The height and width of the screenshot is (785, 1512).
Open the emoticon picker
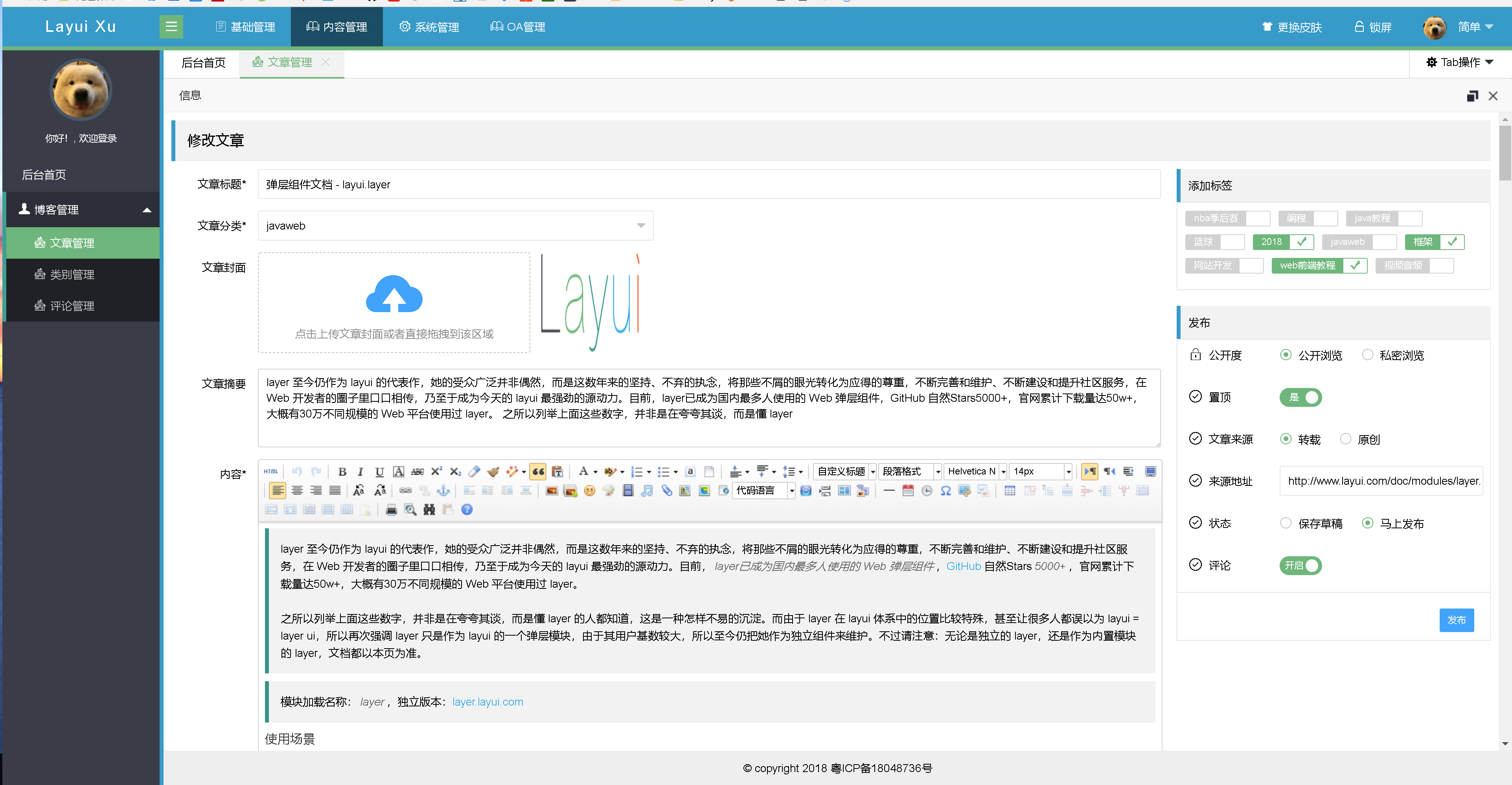click(590, 491)
